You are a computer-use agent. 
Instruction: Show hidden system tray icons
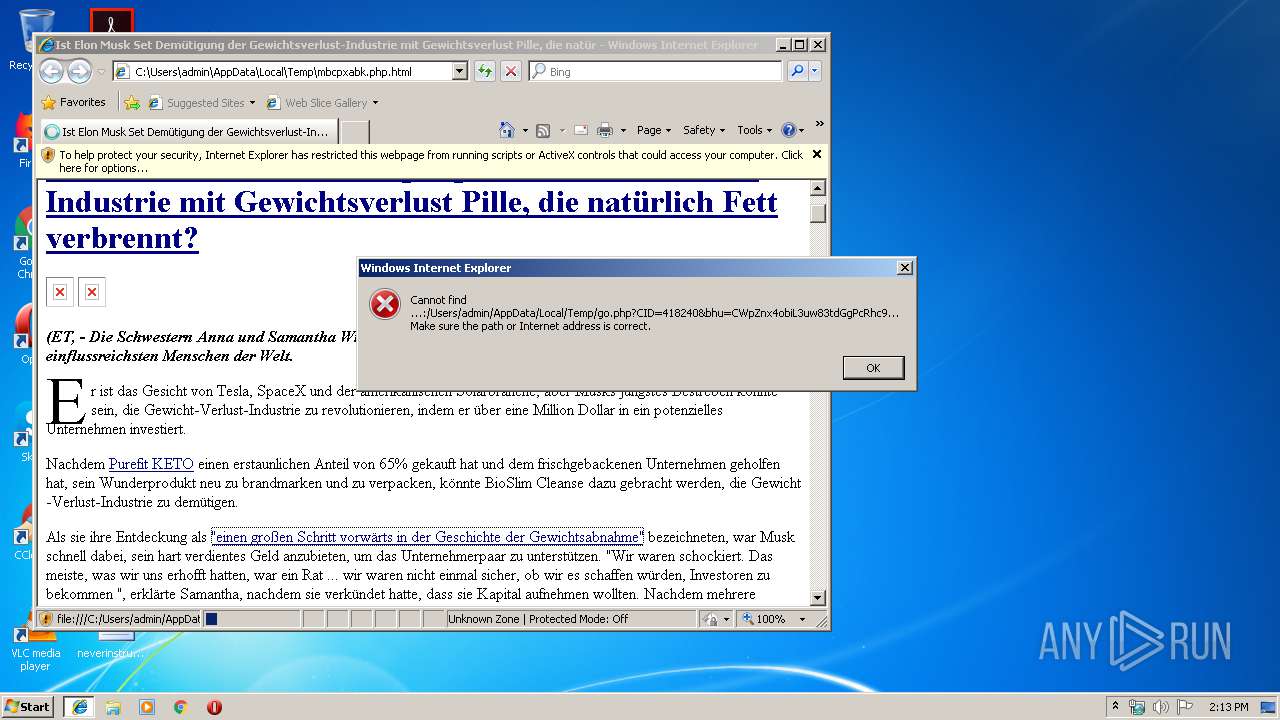(x=1115, y=706)
